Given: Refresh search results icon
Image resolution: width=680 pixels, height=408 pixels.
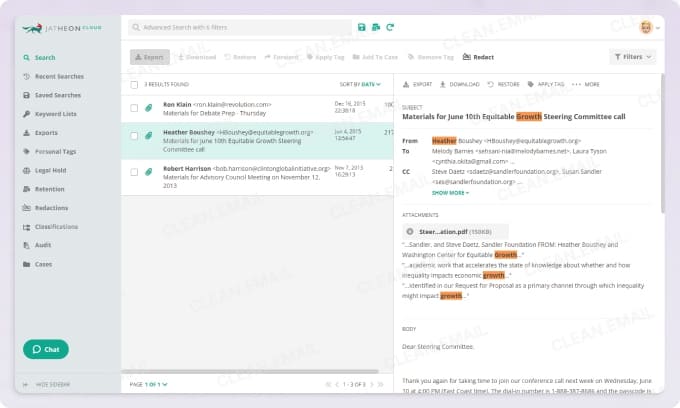Looking at the screenshot, I should pos(390,27).
